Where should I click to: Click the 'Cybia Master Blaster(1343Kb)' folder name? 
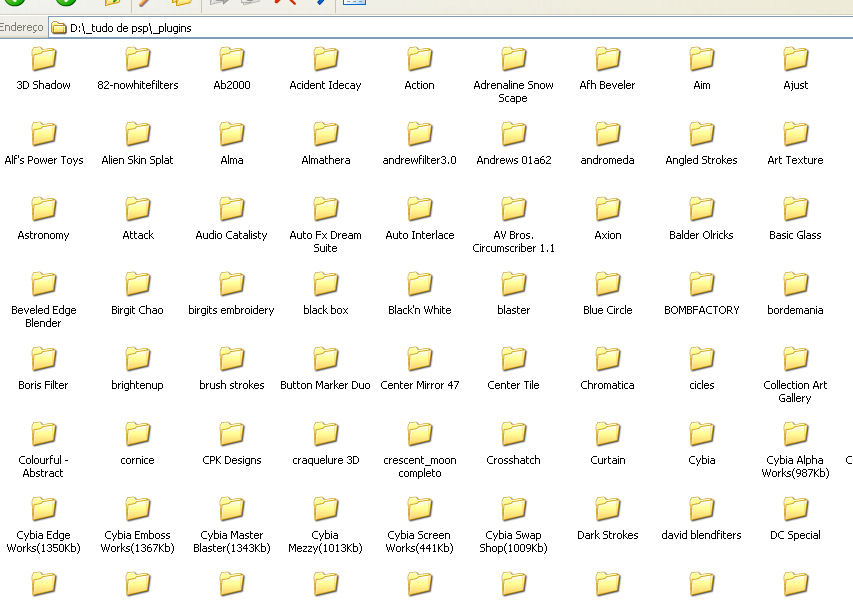(x=232, y=542)
